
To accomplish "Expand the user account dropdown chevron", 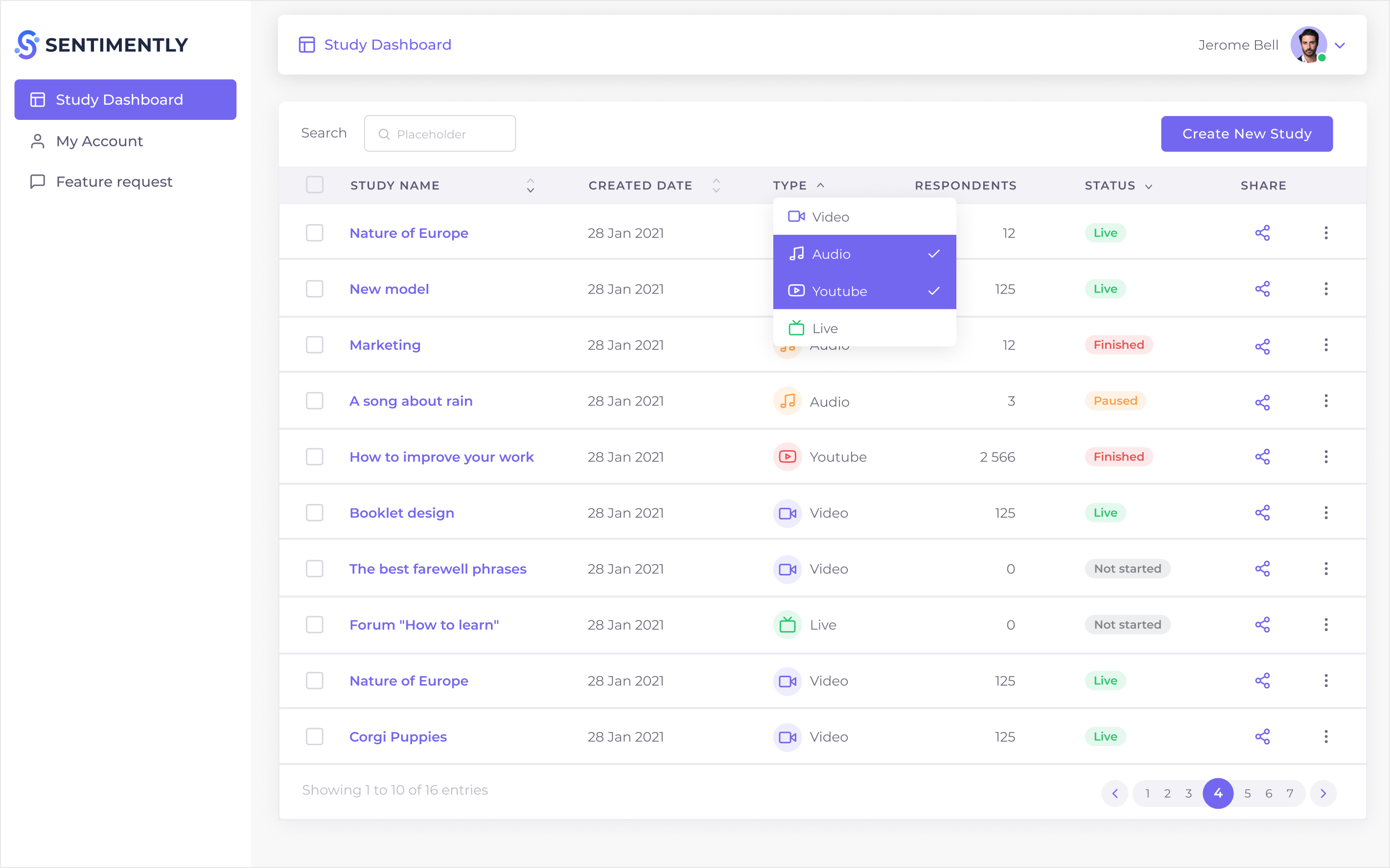I will click(1340, 46).
